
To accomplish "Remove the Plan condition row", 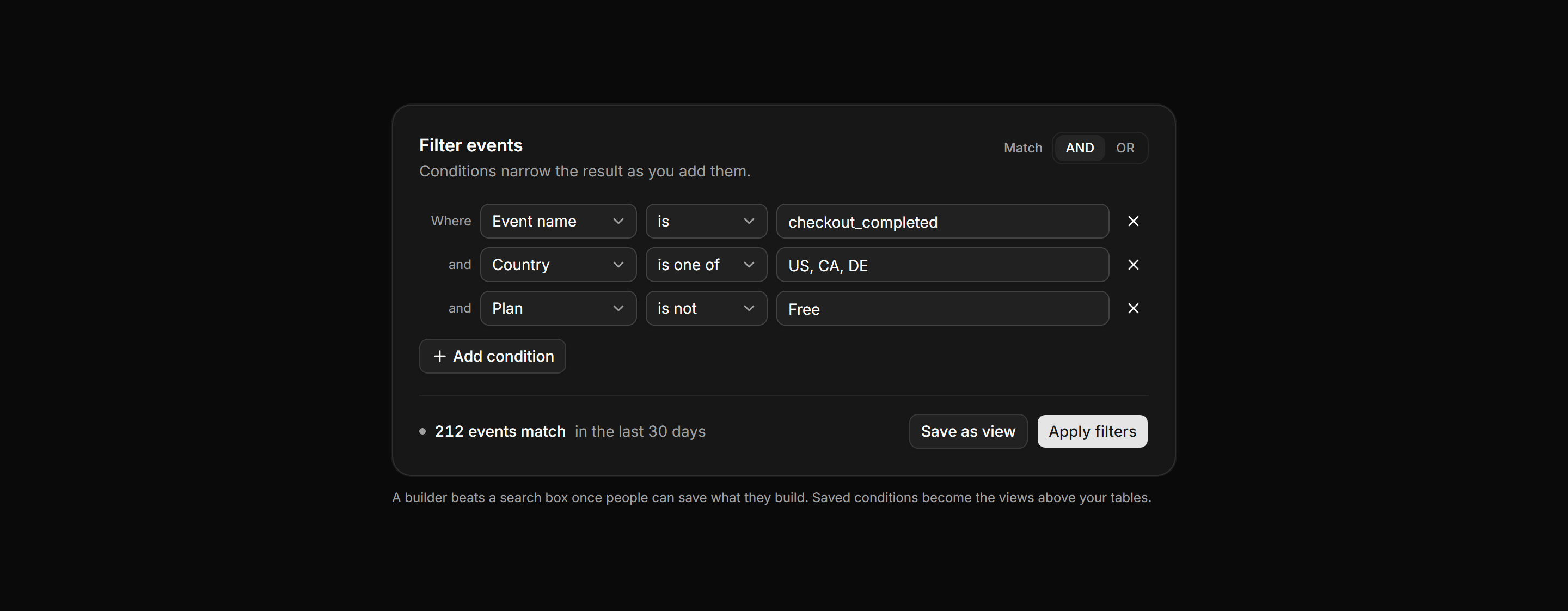I will click(x=1133, y=309).
